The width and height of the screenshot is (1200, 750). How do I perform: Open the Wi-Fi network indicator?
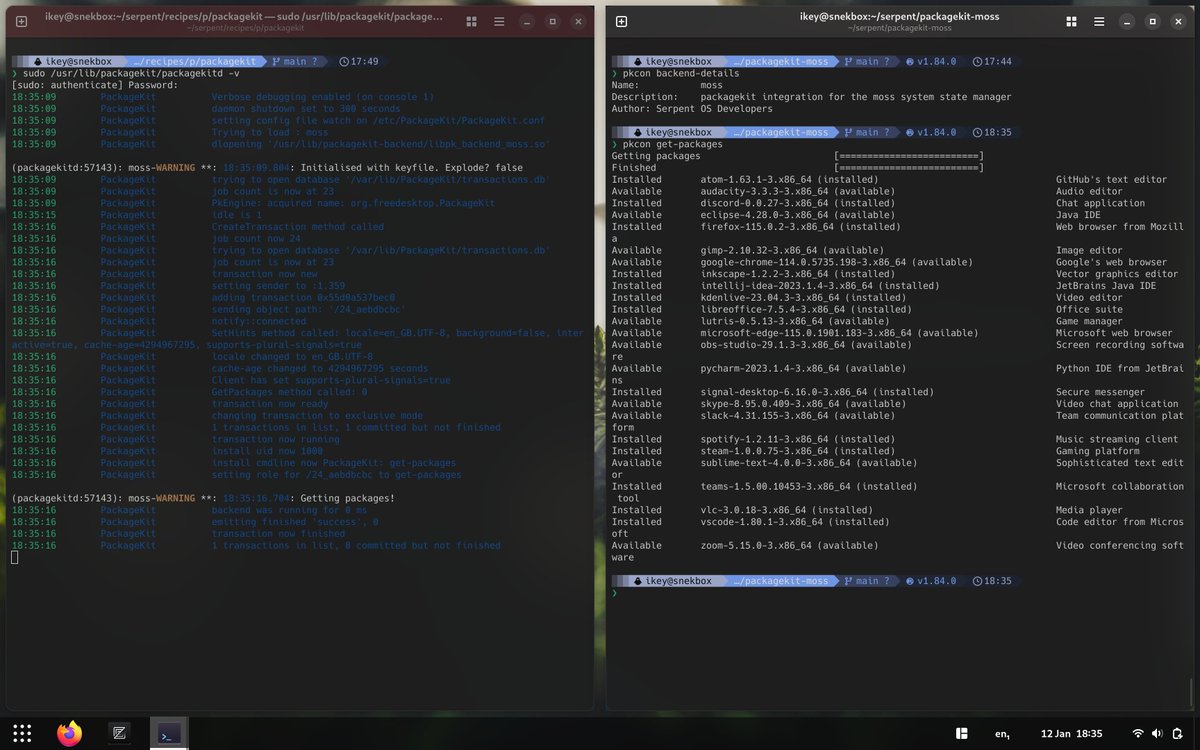[1137, 733]
